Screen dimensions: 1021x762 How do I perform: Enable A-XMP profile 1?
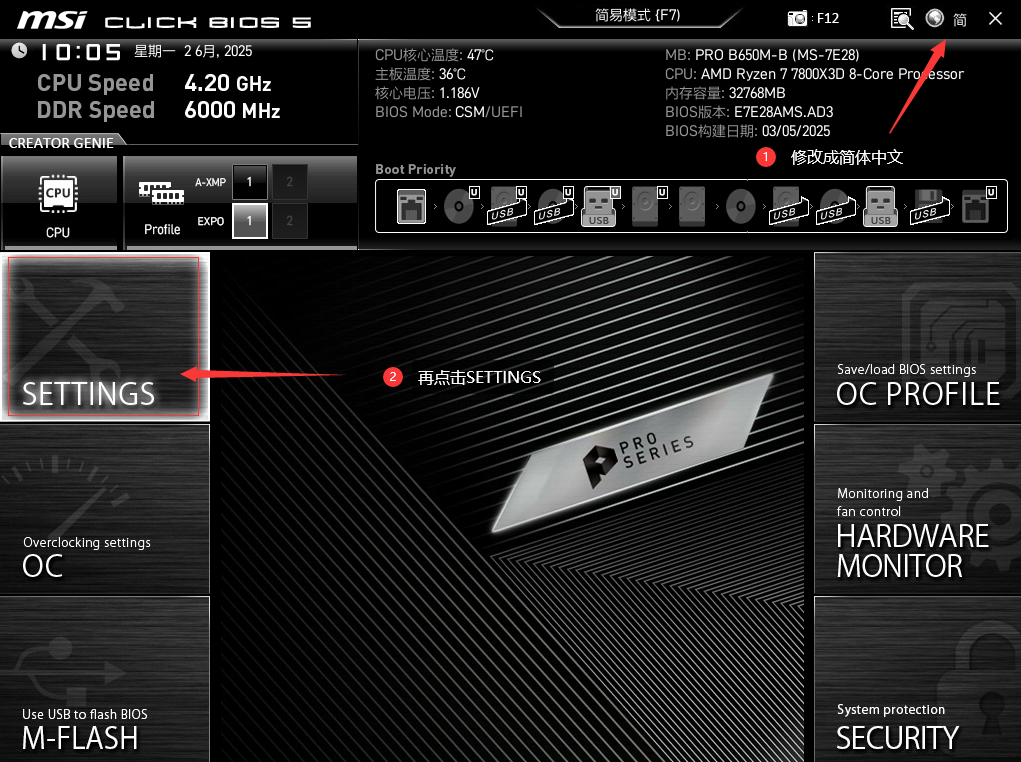[250, 182]
